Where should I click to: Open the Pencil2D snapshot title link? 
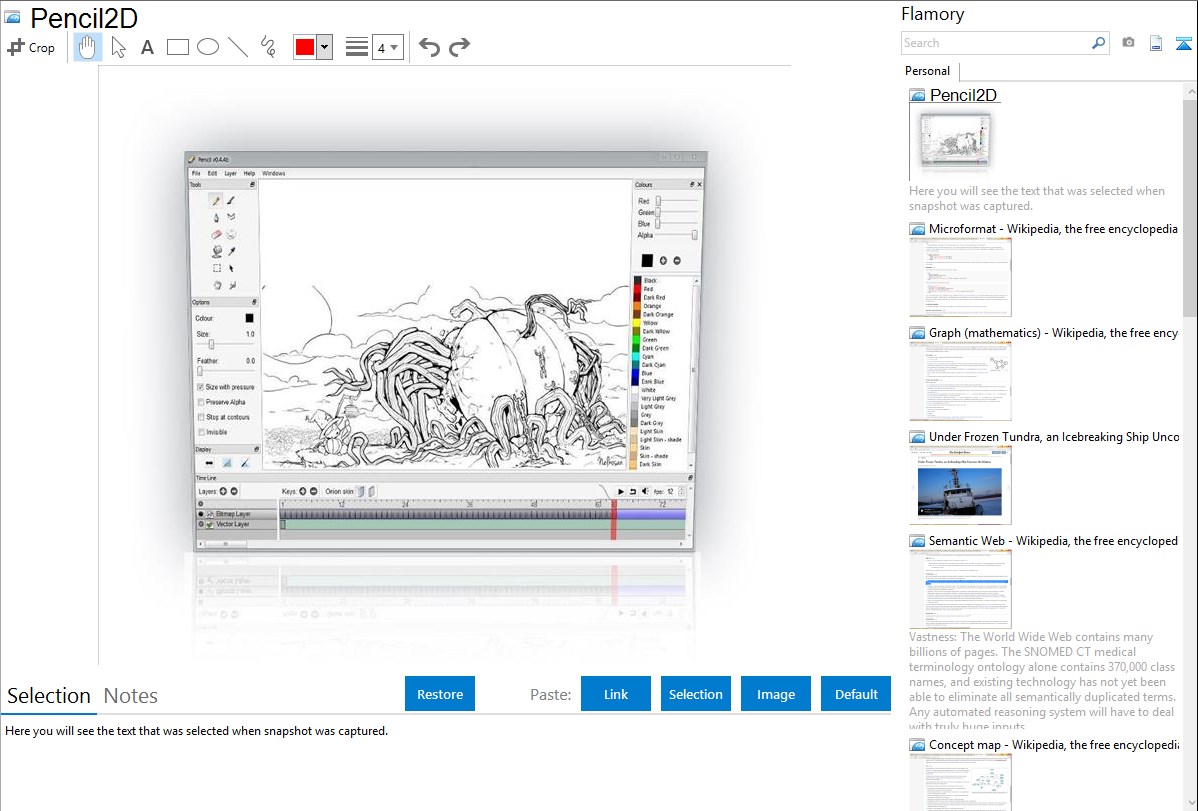tap(963, 95)
